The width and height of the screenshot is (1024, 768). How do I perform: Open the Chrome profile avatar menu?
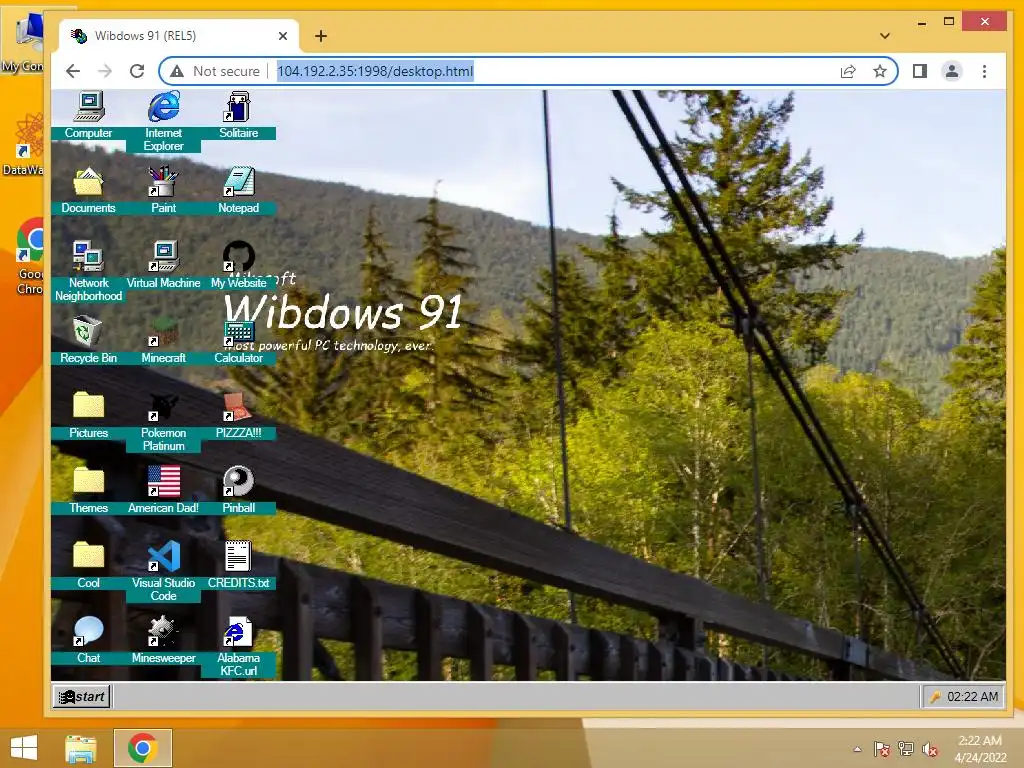click(952, 71)
